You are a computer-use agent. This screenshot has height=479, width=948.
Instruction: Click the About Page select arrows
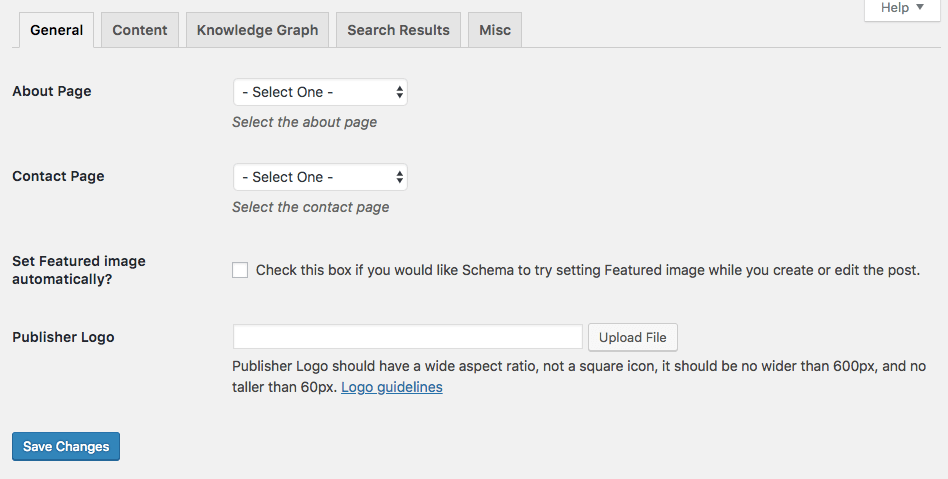[399, 92]
